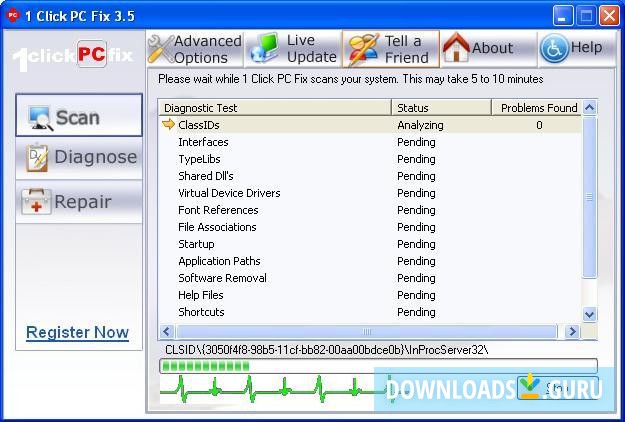Viewport: 625px width, 422px height.
Task: Click the Pending status for Interfaces
Action: tap(416, 142)
